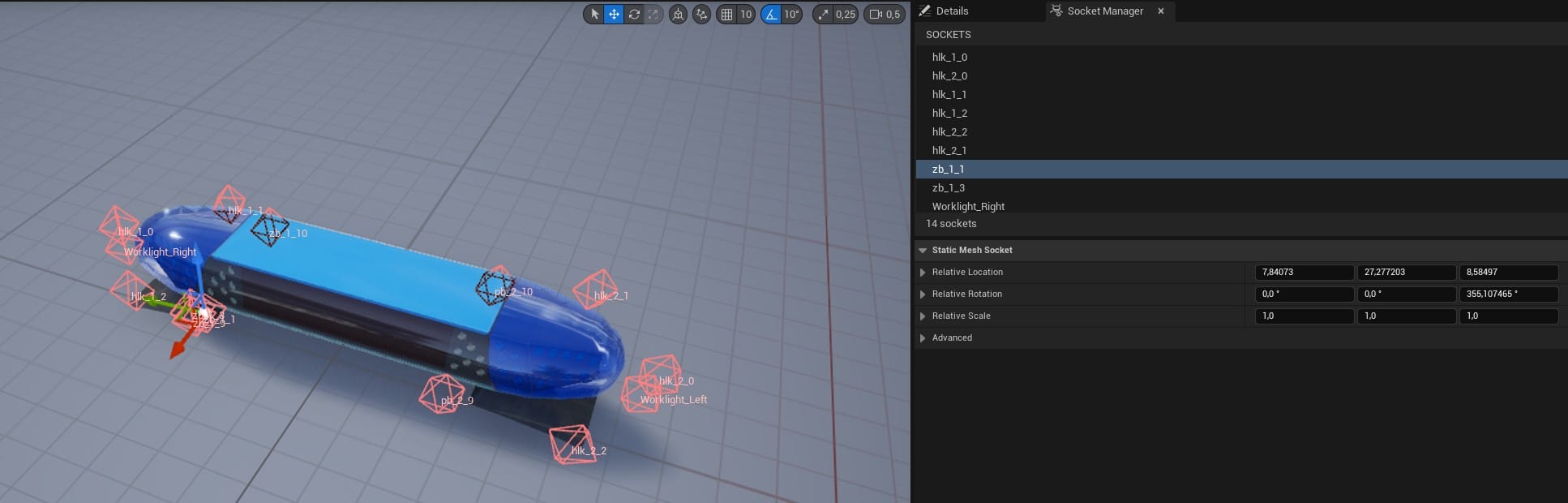
Task: Expand the Relative Location property
Action: [x=923, y=272]
